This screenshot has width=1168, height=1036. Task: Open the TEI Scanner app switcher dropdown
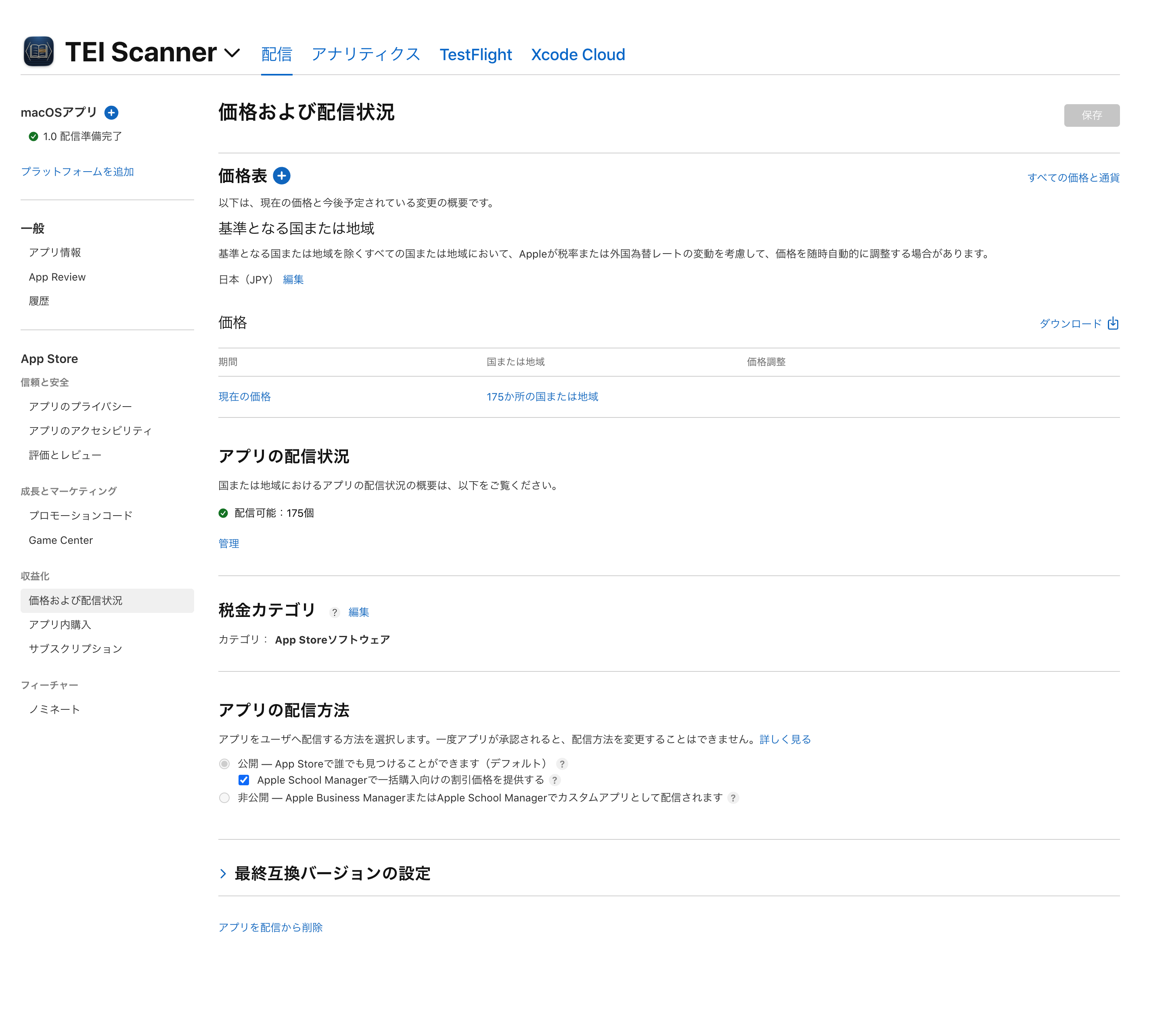click(232, 53)
